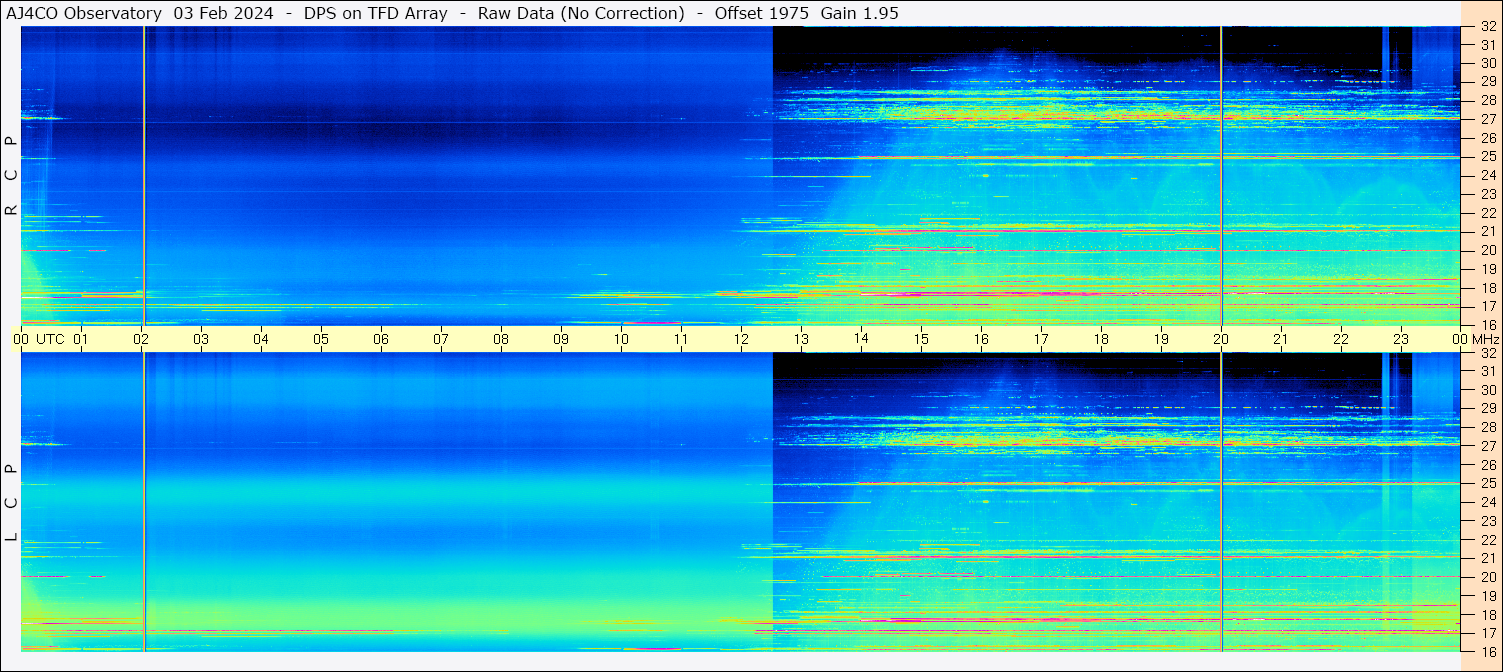This screenshot has height=672, width=1503.
Task: Click hour "20" on the time axis
Action: tap(1221, 339)
